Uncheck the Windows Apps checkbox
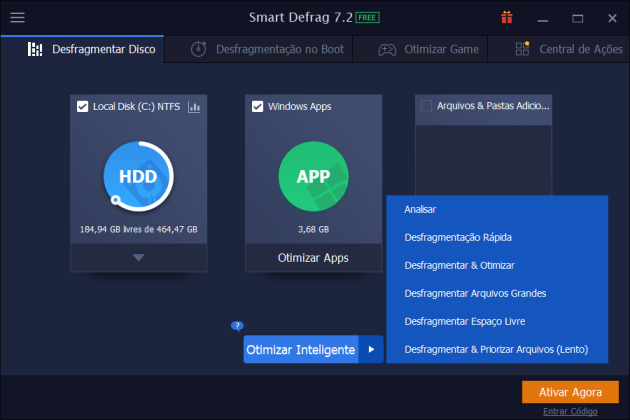 click(257, 107)
